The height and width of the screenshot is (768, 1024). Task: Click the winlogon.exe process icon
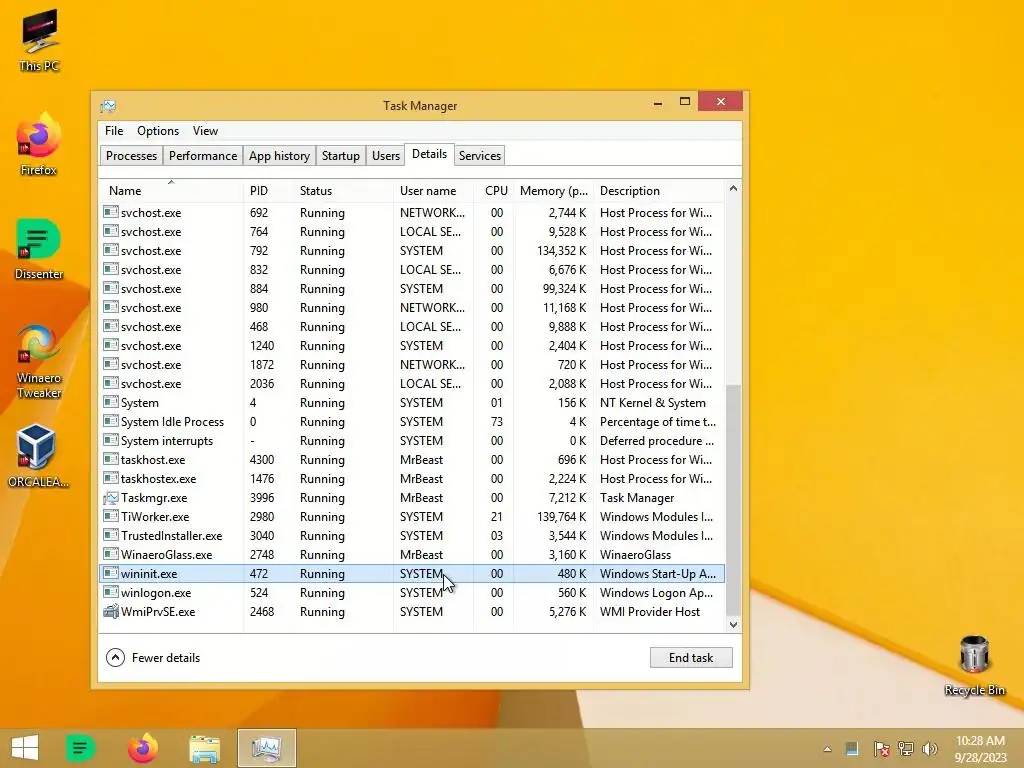click(x=111, y=592)
